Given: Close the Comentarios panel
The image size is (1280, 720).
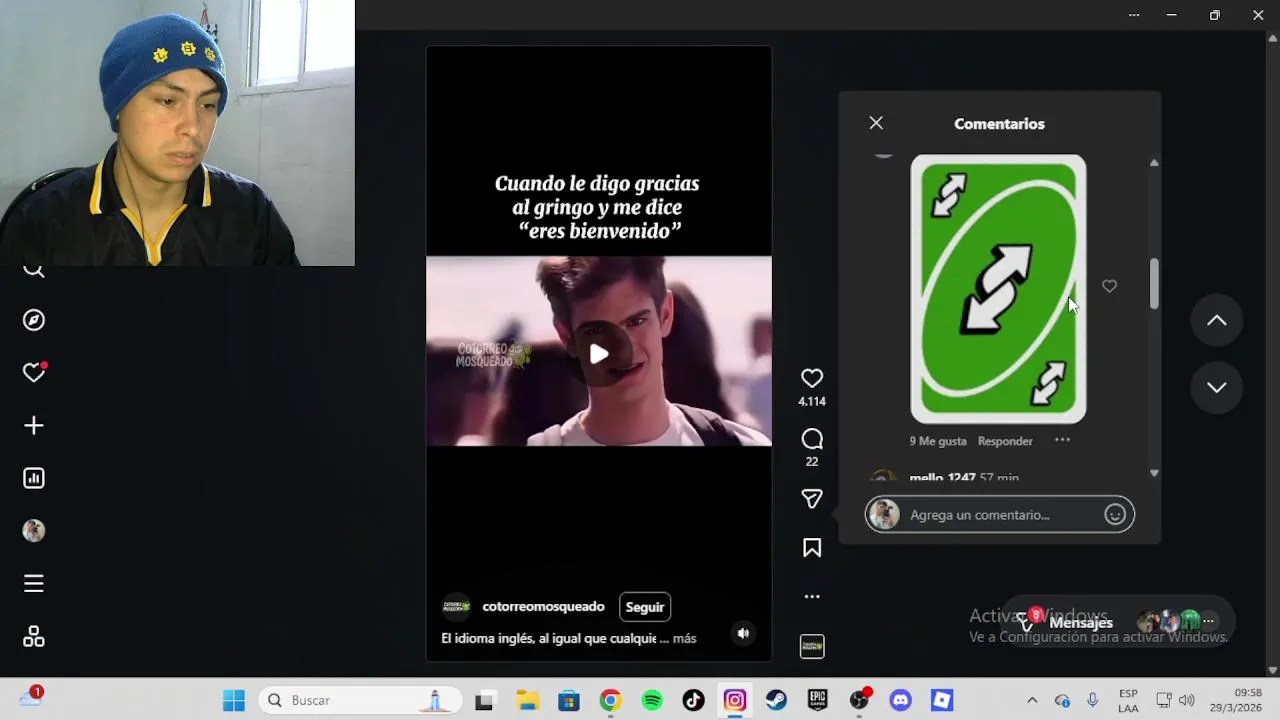Looking at the screenshot, I should pyautogui.click(x=876, y=123).
